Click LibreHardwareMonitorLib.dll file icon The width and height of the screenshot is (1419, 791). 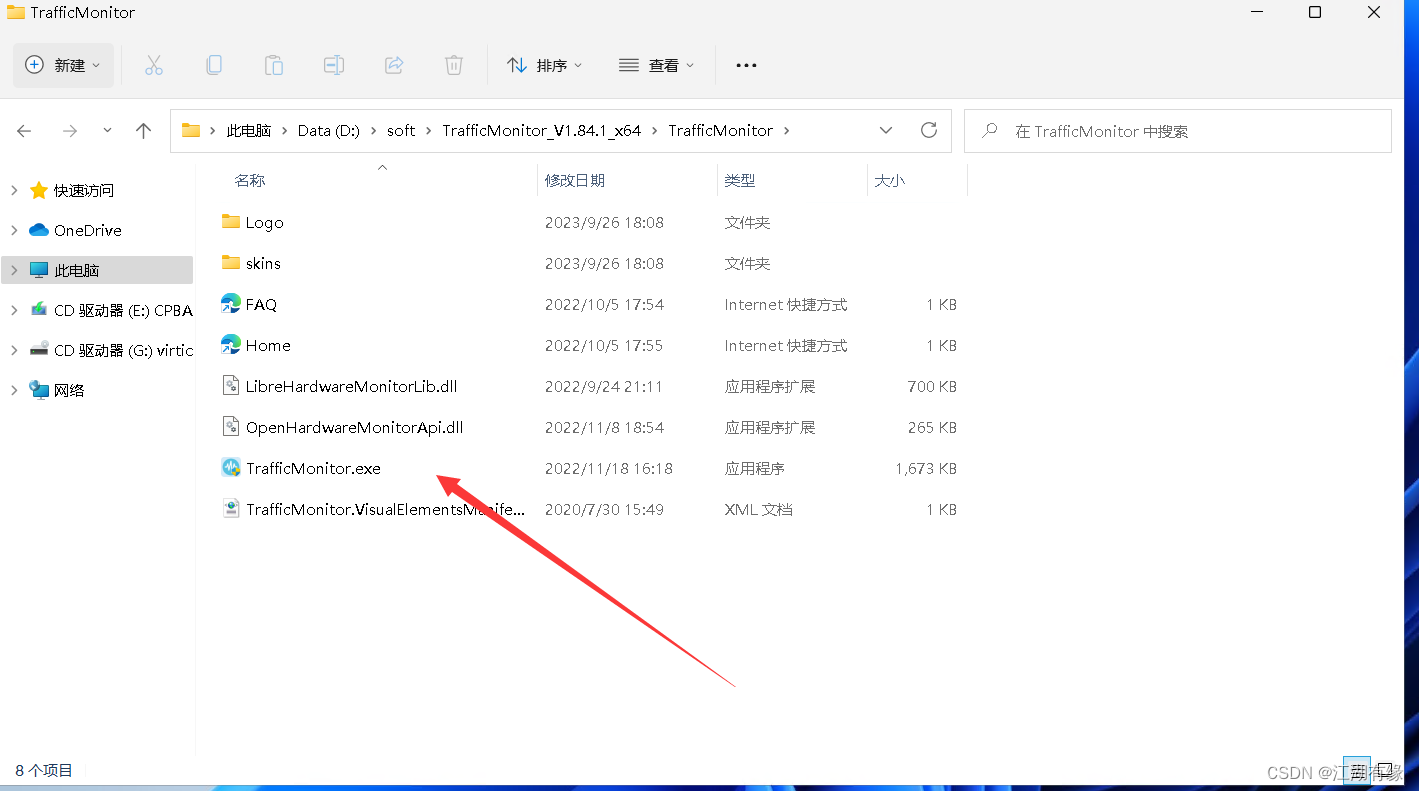pos(231,386)
